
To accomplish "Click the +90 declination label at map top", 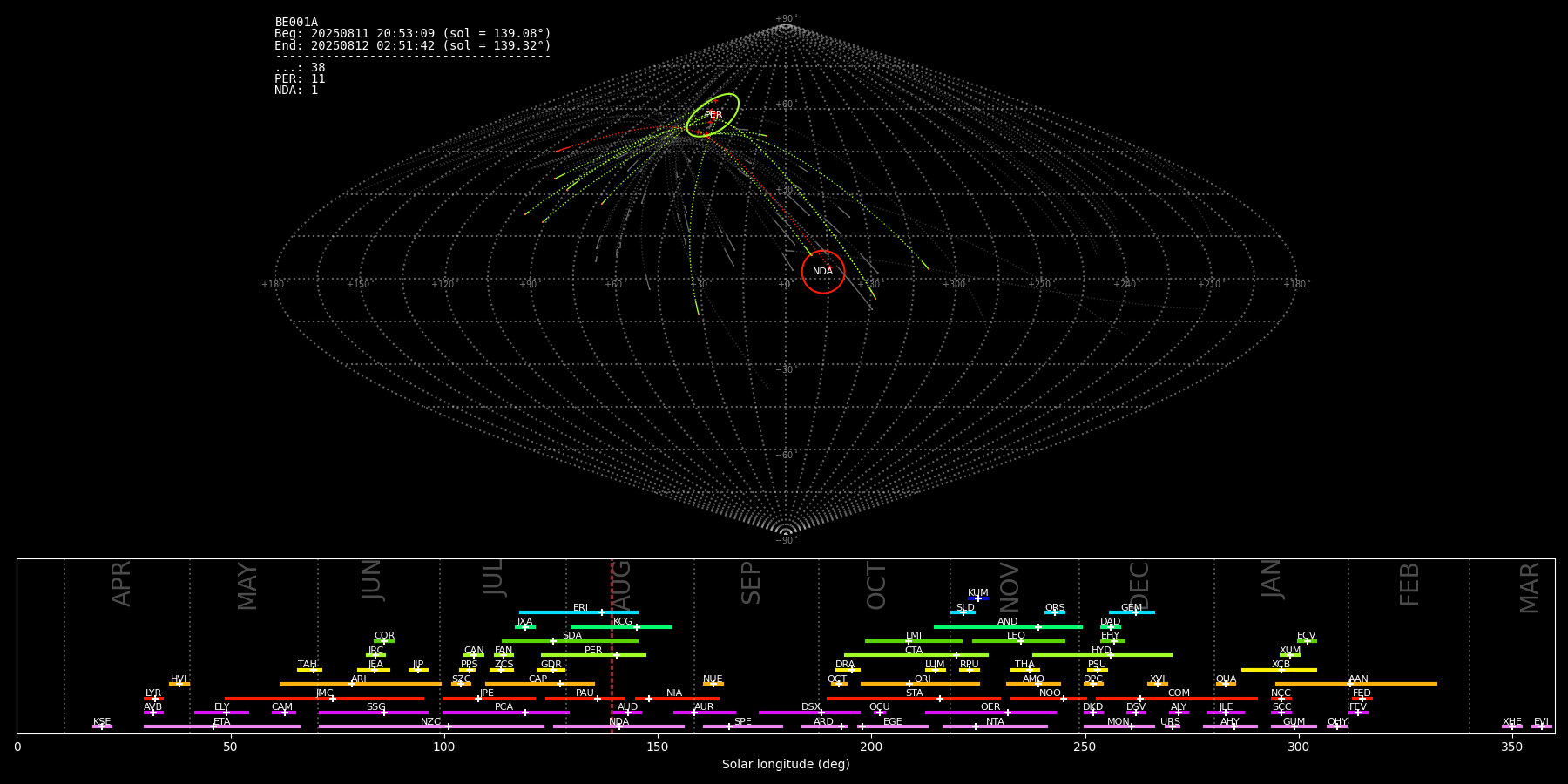I will point(786,19).
